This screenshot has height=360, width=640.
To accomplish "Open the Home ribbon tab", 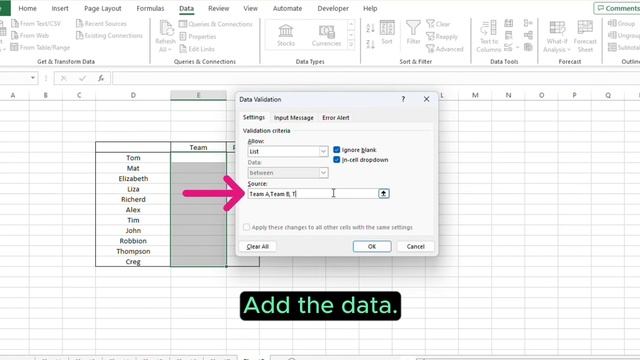I will tap(27, 8).
